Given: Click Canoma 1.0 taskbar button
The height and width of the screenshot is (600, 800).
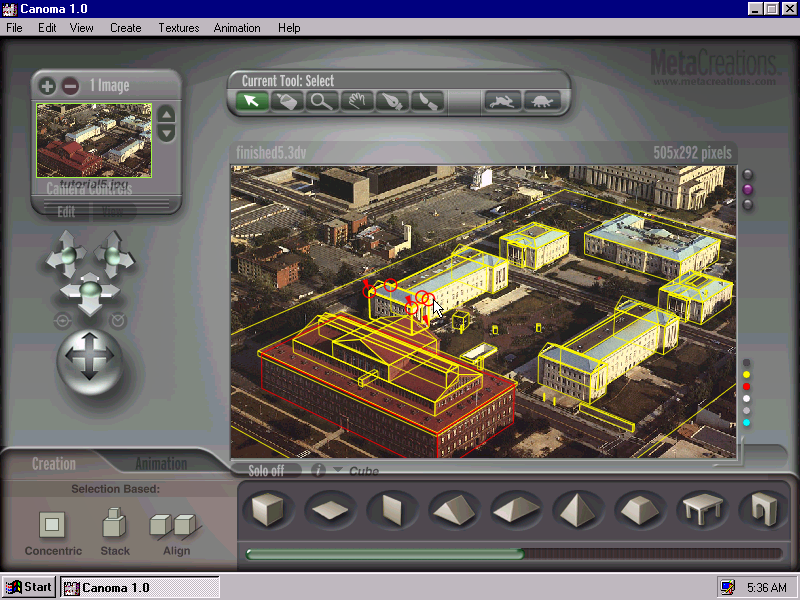Looking at the screenshot, I should (140, 587).
